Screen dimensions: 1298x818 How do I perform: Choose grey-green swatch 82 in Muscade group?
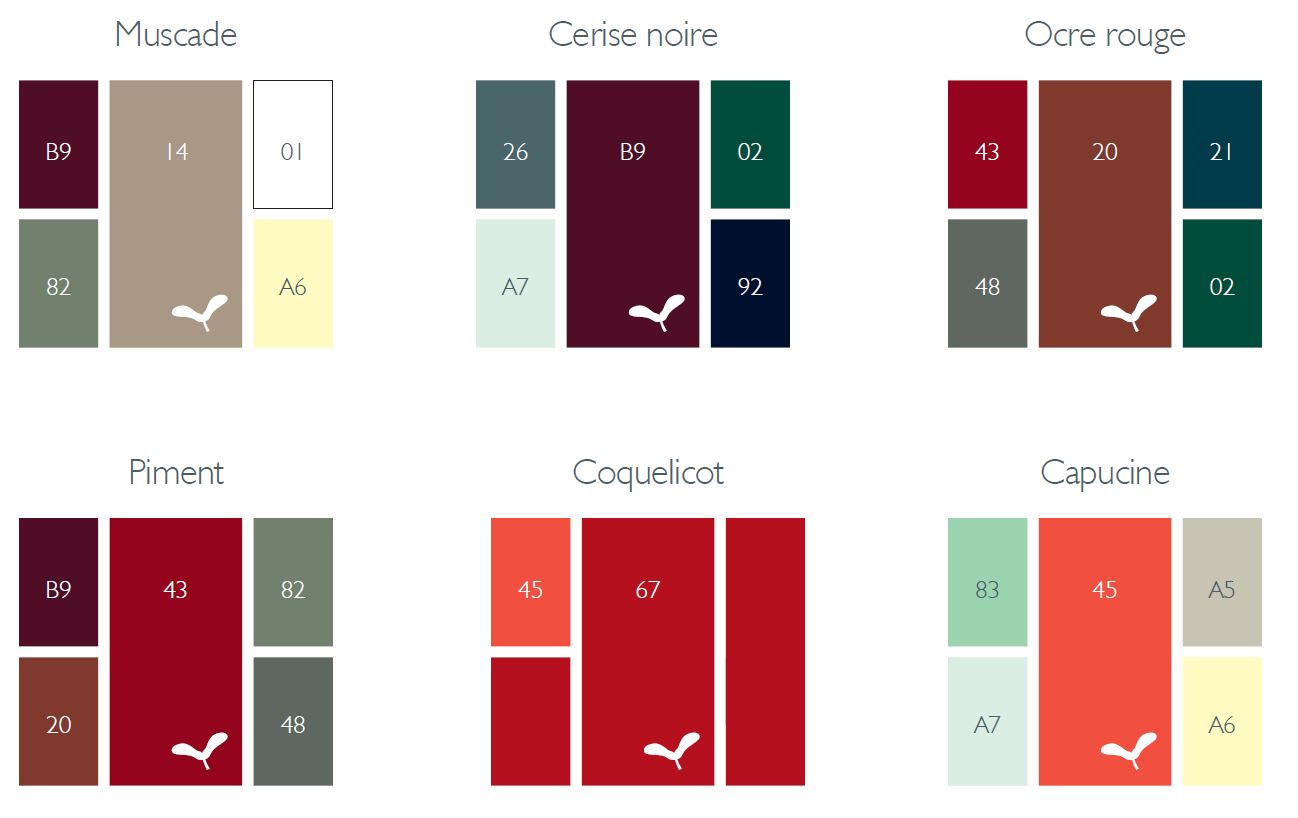(x=59, y=284)
